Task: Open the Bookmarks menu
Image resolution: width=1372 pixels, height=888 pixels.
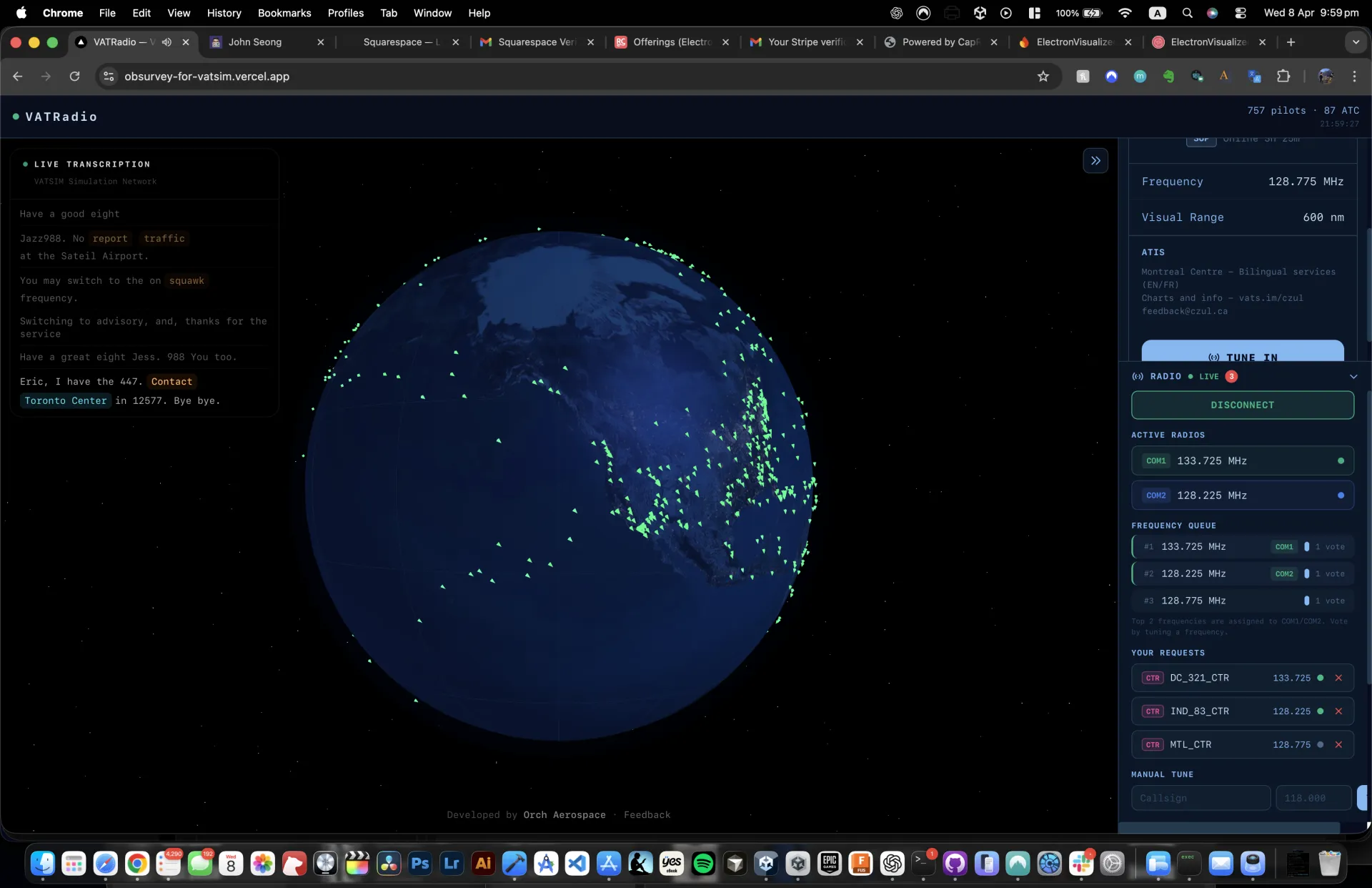Action: coord(284,13)
